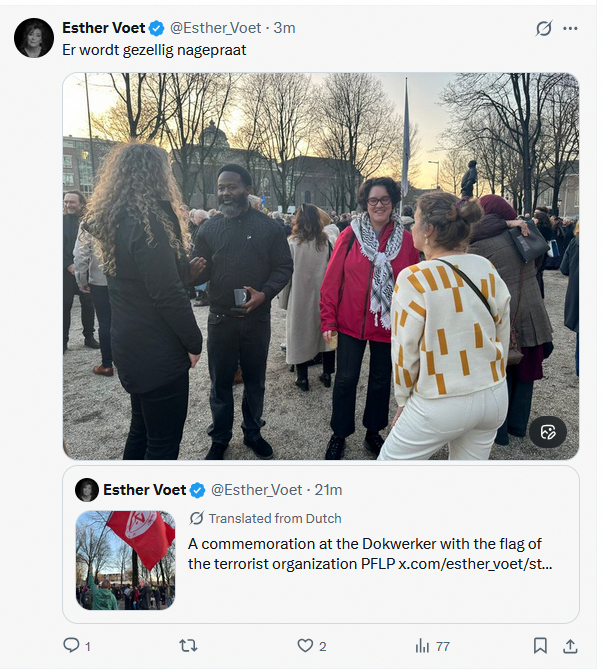Open the edit image icon on photo
Image resolution: width=604 pixels, height=669 pixels.
(x=547, y=432)
